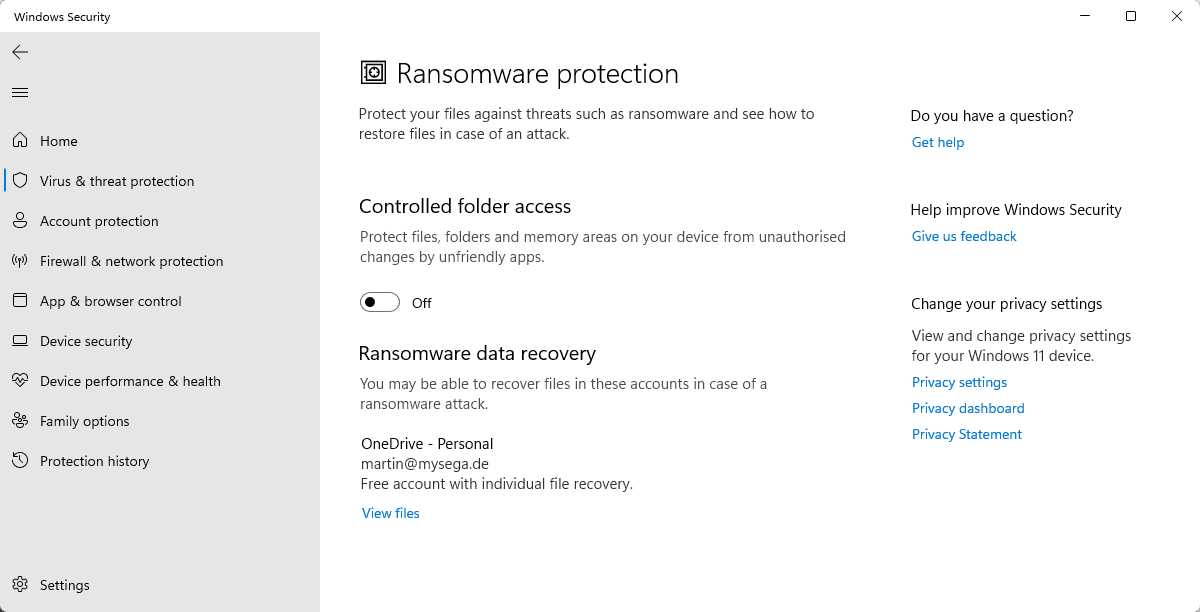This screenshot has height=612, width=1200.
Task: Click the Home house icon
Action: tap(20, 141)
